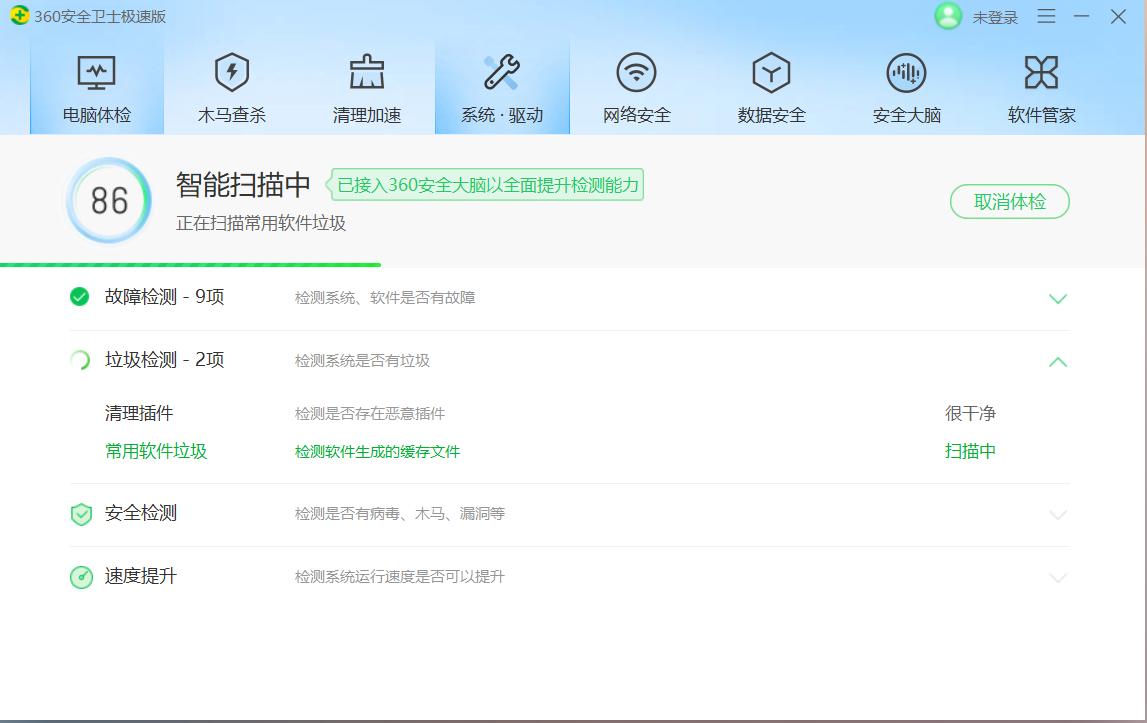
Task: Click the 86 health score circle
Action: [x=108, y=200]
